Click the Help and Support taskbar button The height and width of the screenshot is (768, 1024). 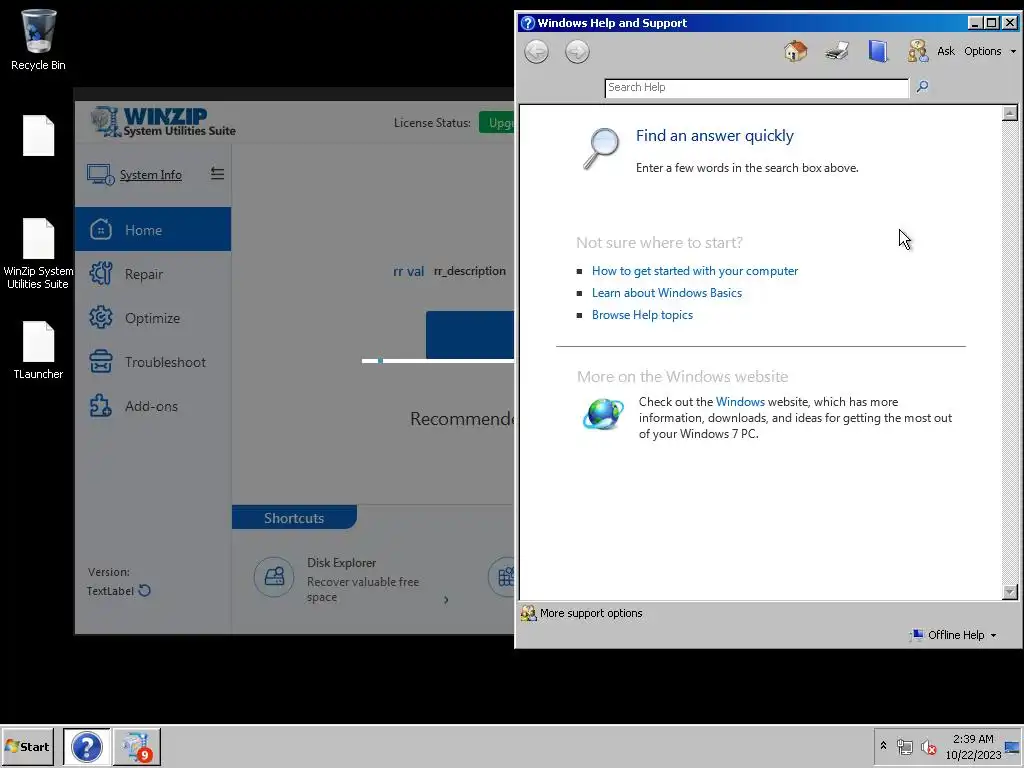tap(86, 746)
